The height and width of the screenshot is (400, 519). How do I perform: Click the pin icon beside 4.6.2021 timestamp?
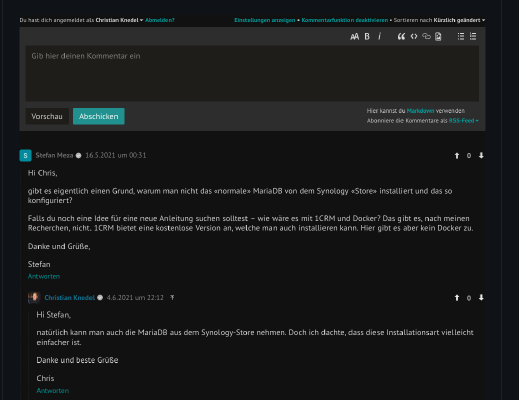click(172, 297)
